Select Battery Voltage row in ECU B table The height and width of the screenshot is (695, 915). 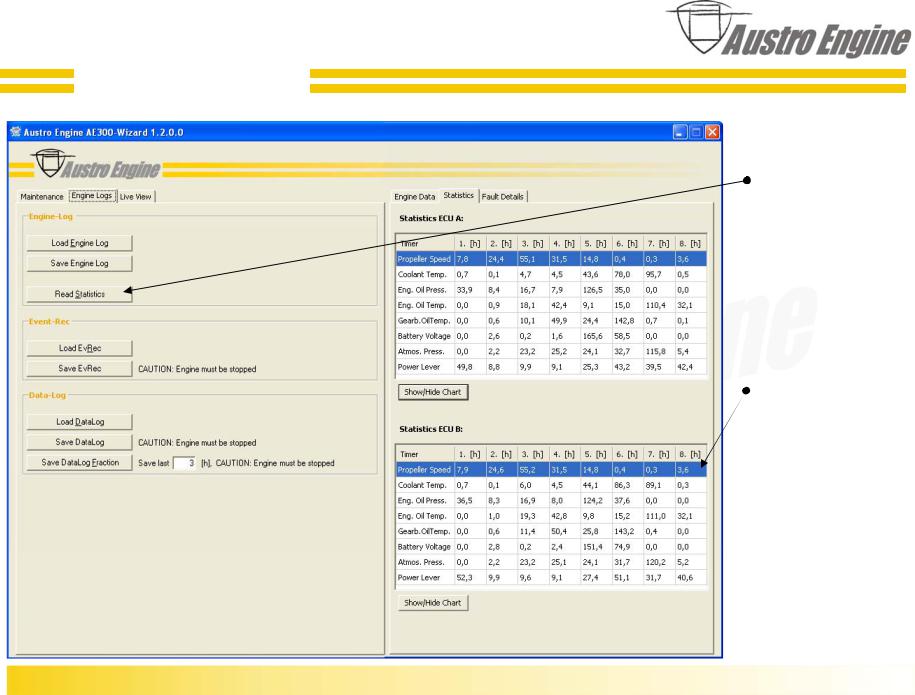click(551, 547)
